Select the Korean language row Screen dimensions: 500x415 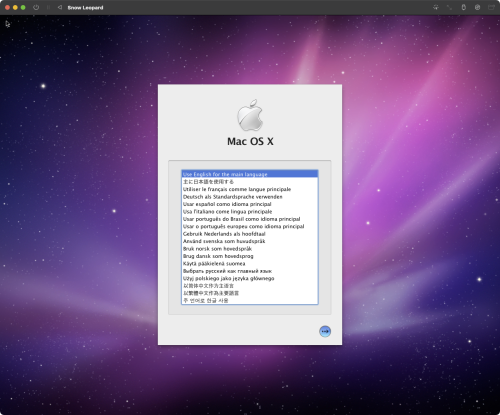pos(250,300)
